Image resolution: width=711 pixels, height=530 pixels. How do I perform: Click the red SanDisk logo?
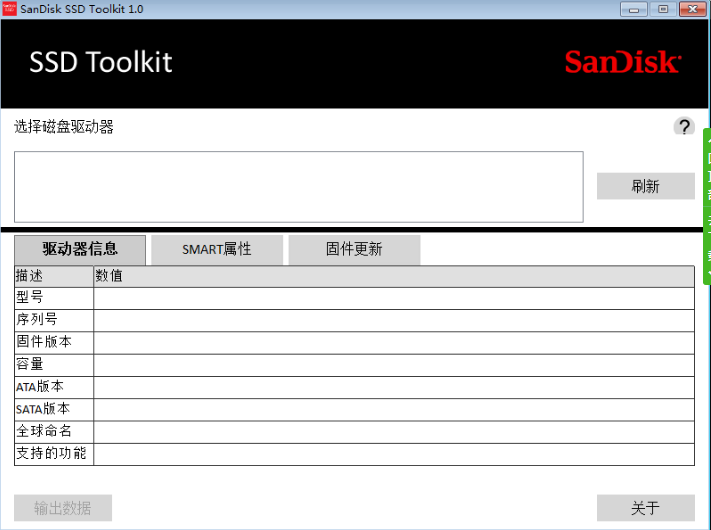coord(623,62)
